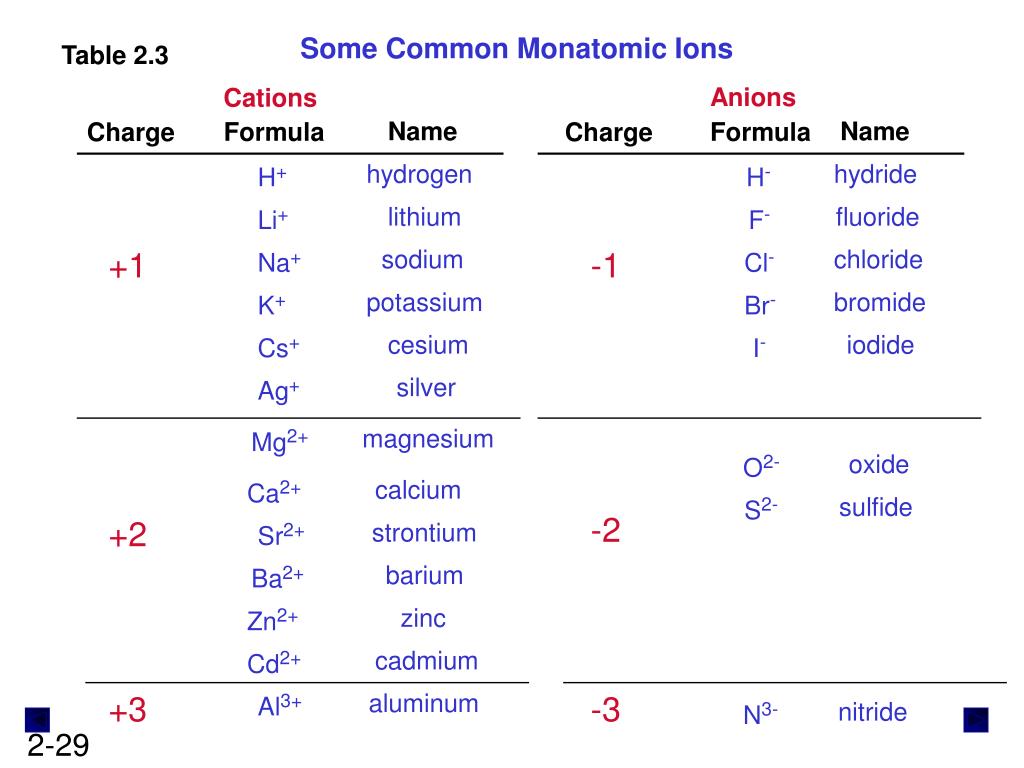Click the next slide arrow icon
Viewport: 1024px width, 768px height.
[x=976, y=720]
